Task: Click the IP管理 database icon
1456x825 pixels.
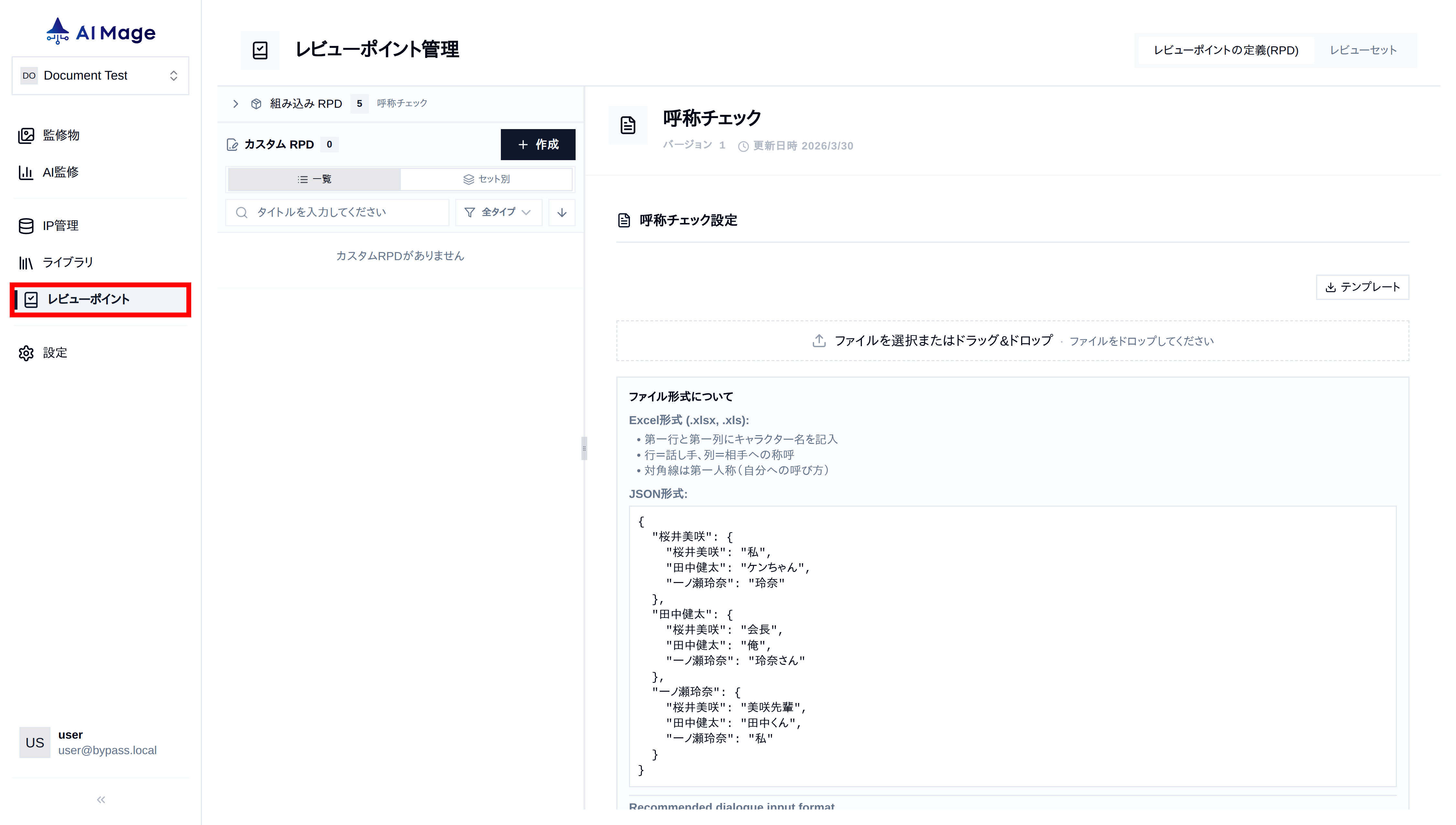Action: tap(26, 225)
